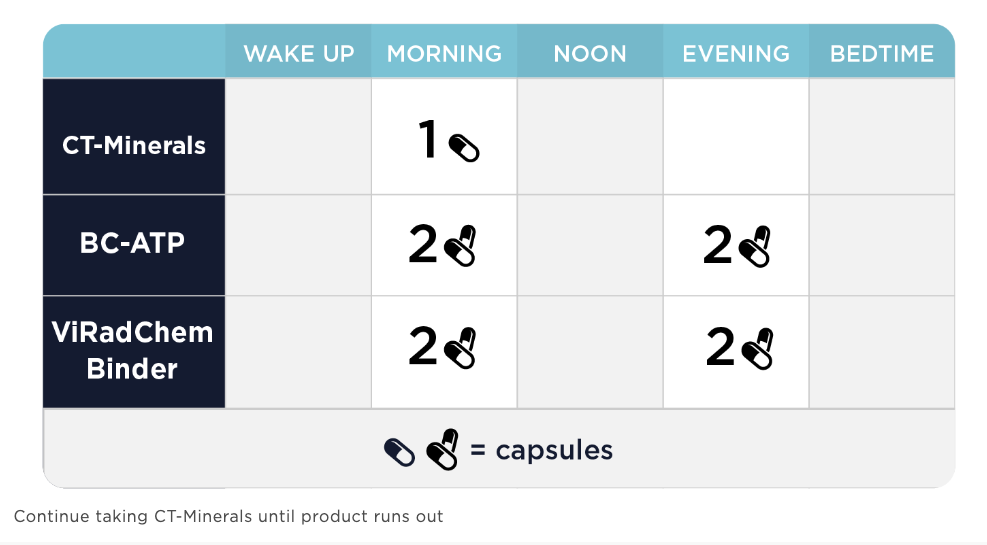Click the BC-ATP evening double capsule icon
Viewport: 987px width, 545px height.
pyautogui.click(x=755, y=247)
